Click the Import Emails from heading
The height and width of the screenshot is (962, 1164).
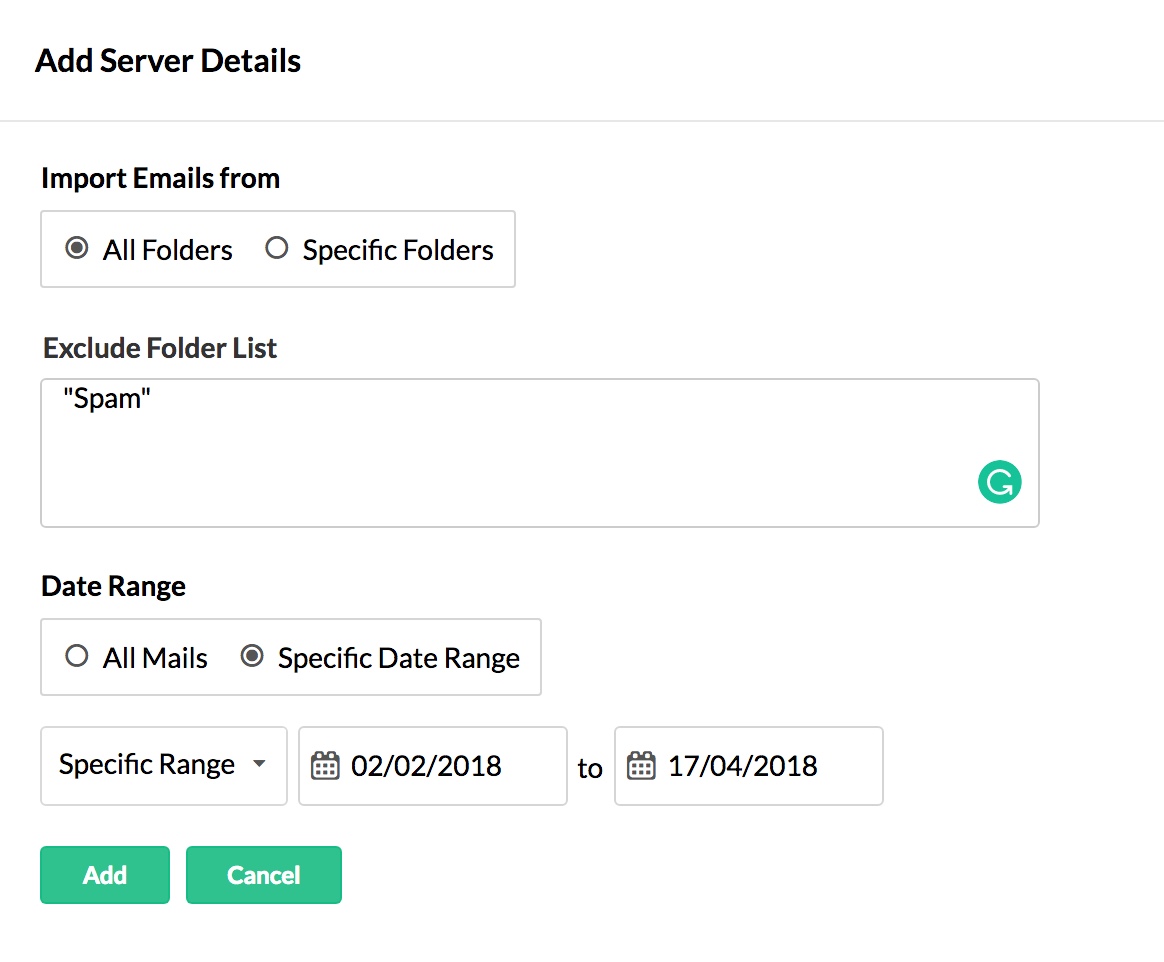click(160, 178)
